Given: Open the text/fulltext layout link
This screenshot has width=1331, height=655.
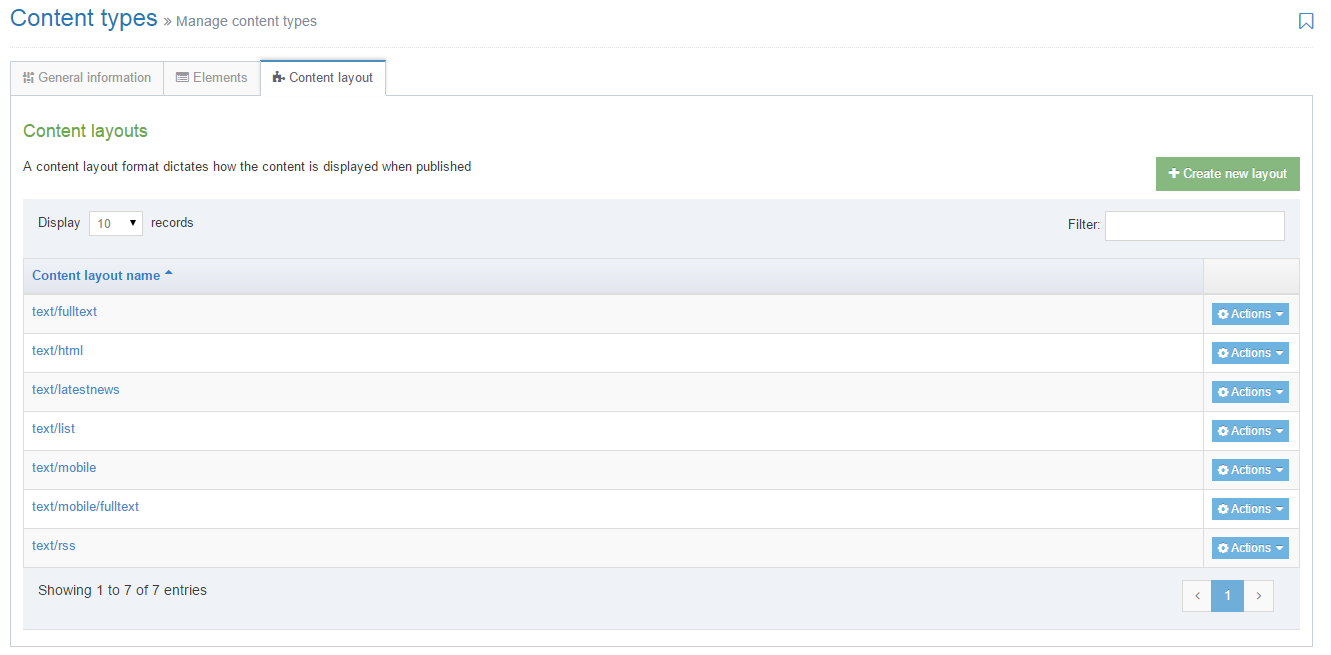Looking at the screenshot, I should pos(64,311).
